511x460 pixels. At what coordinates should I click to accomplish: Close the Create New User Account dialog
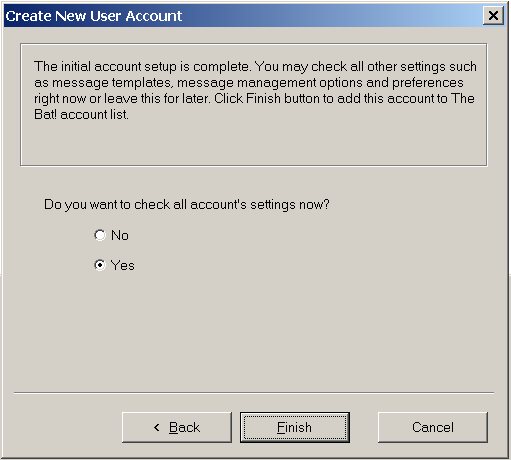click(x=493, y=15)
